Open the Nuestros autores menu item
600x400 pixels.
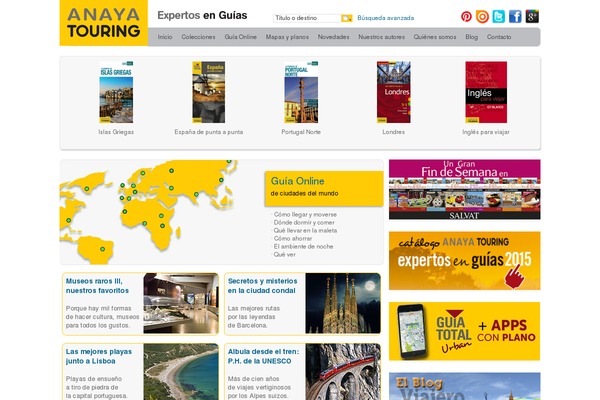[x=382, y=37]
